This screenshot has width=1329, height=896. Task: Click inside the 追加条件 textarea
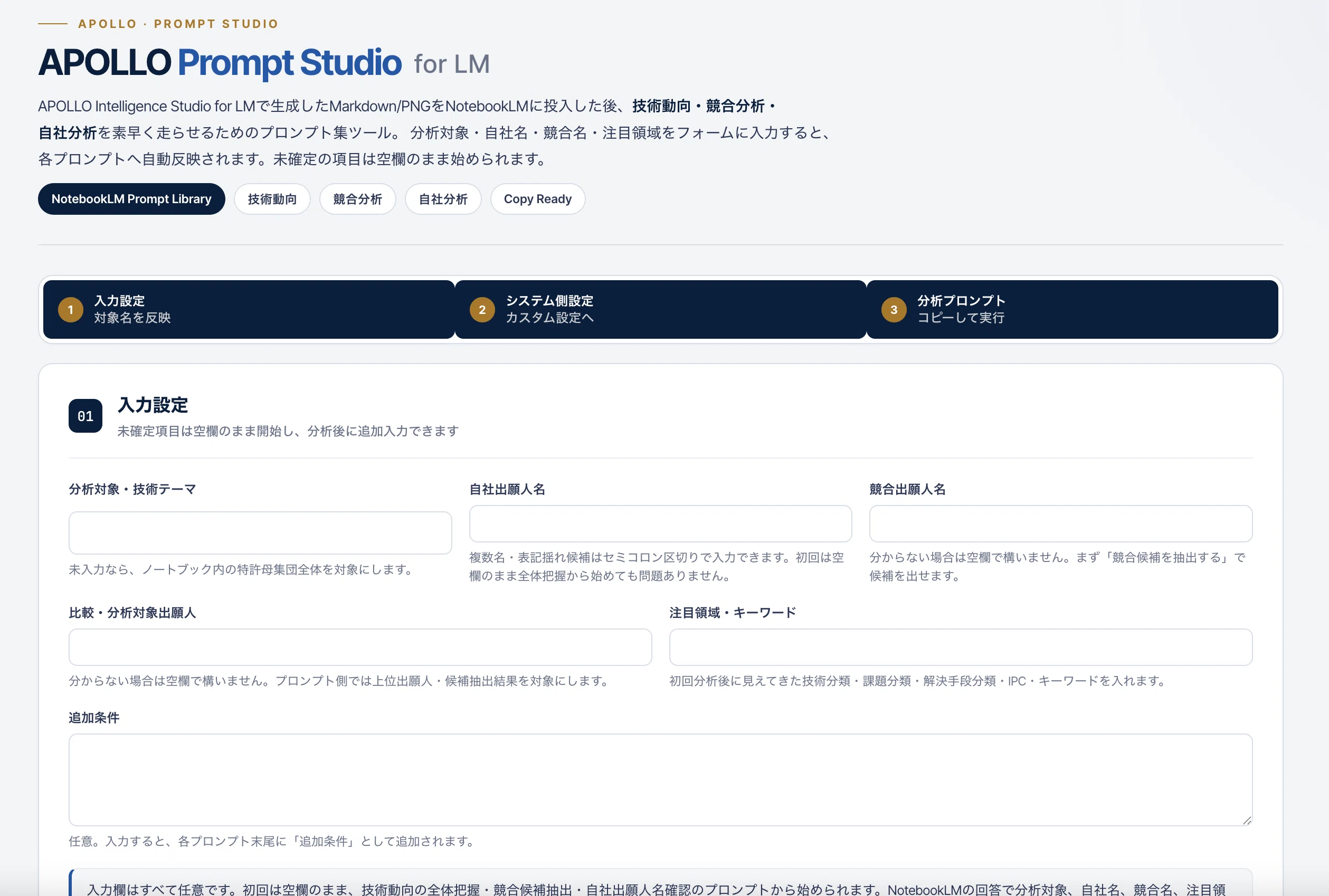[660, 779]
